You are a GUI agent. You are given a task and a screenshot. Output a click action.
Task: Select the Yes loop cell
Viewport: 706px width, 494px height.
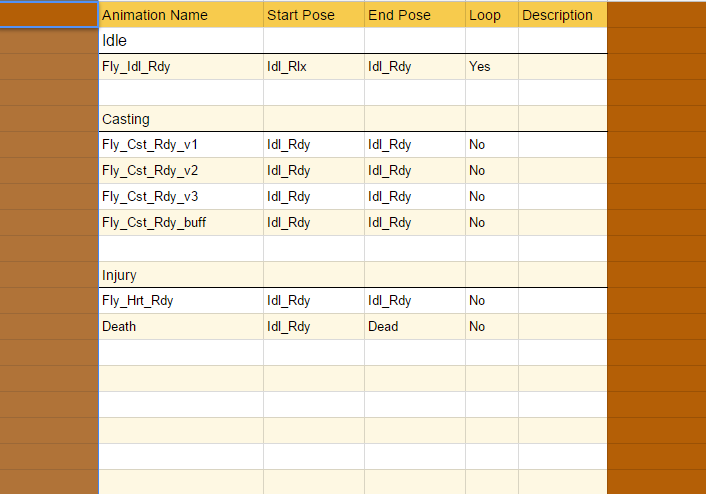coord(491,67)
